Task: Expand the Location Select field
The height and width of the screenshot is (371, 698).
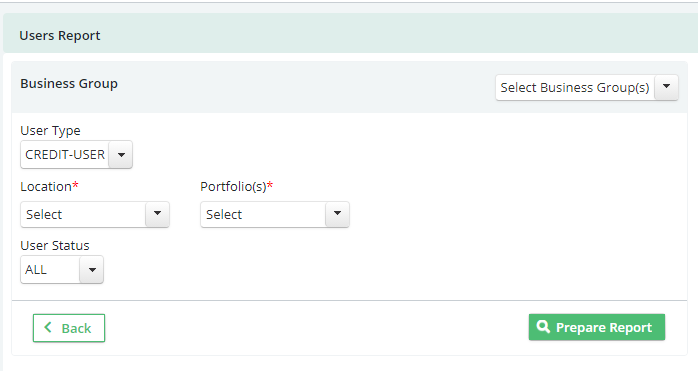Action: (95, 214)
